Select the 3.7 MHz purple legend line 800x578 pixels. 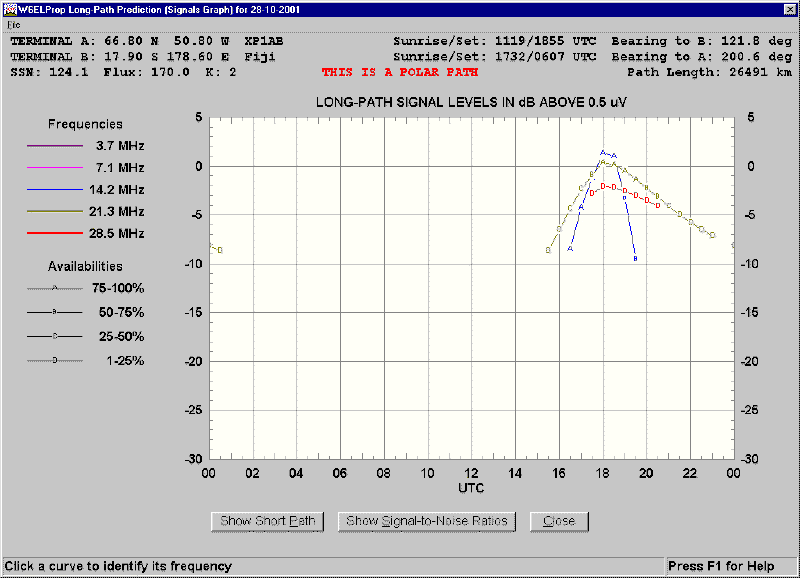(55, 146)
